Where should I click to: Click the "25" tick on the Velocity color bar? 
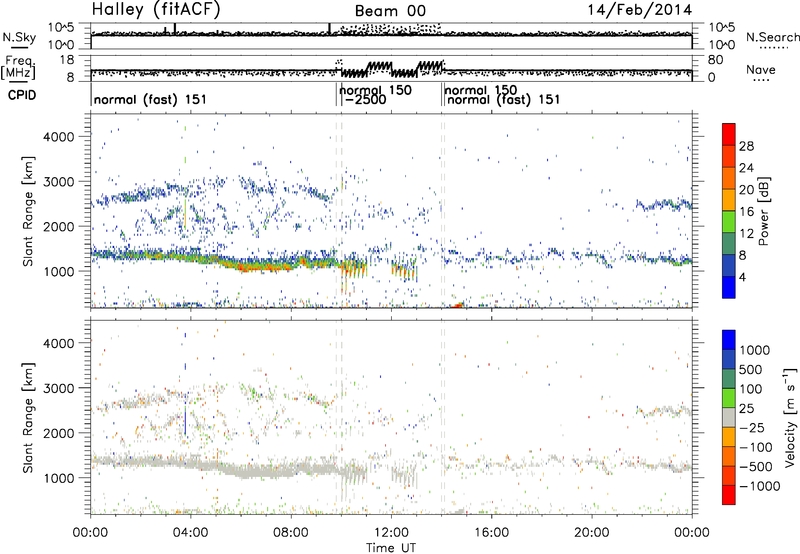pyautogui.click(x=747, y=409)
